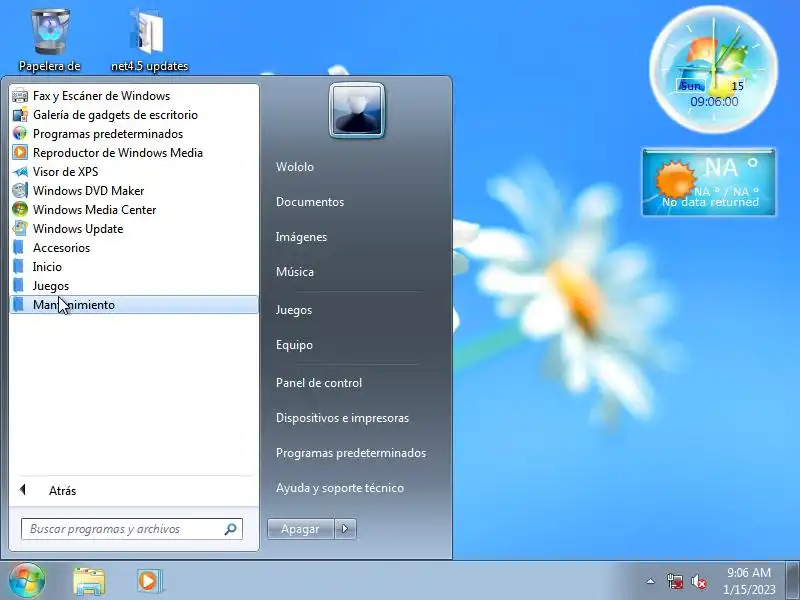Open shutdown options arrow next to Apagar

(x=345, y=529)
